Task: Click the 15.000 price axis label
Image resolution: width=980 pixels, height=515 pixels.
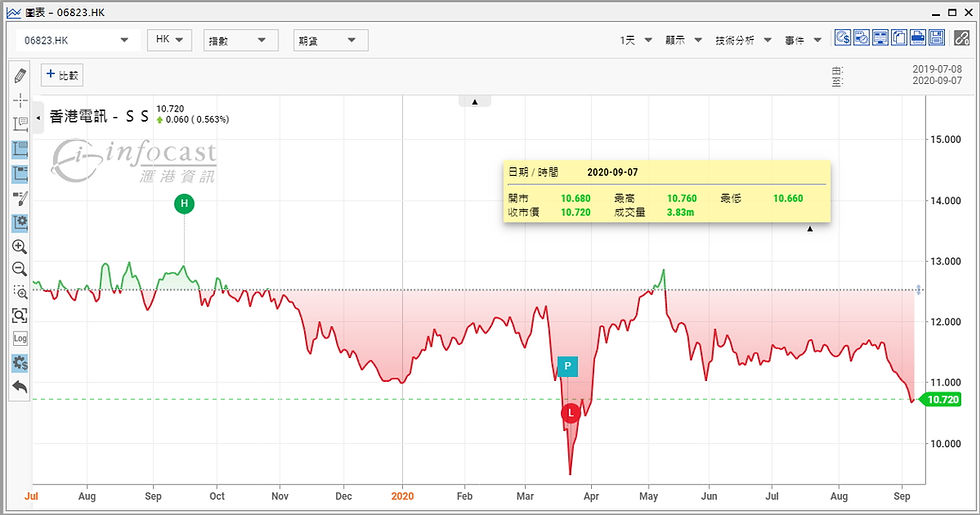Action: point(946,139)
